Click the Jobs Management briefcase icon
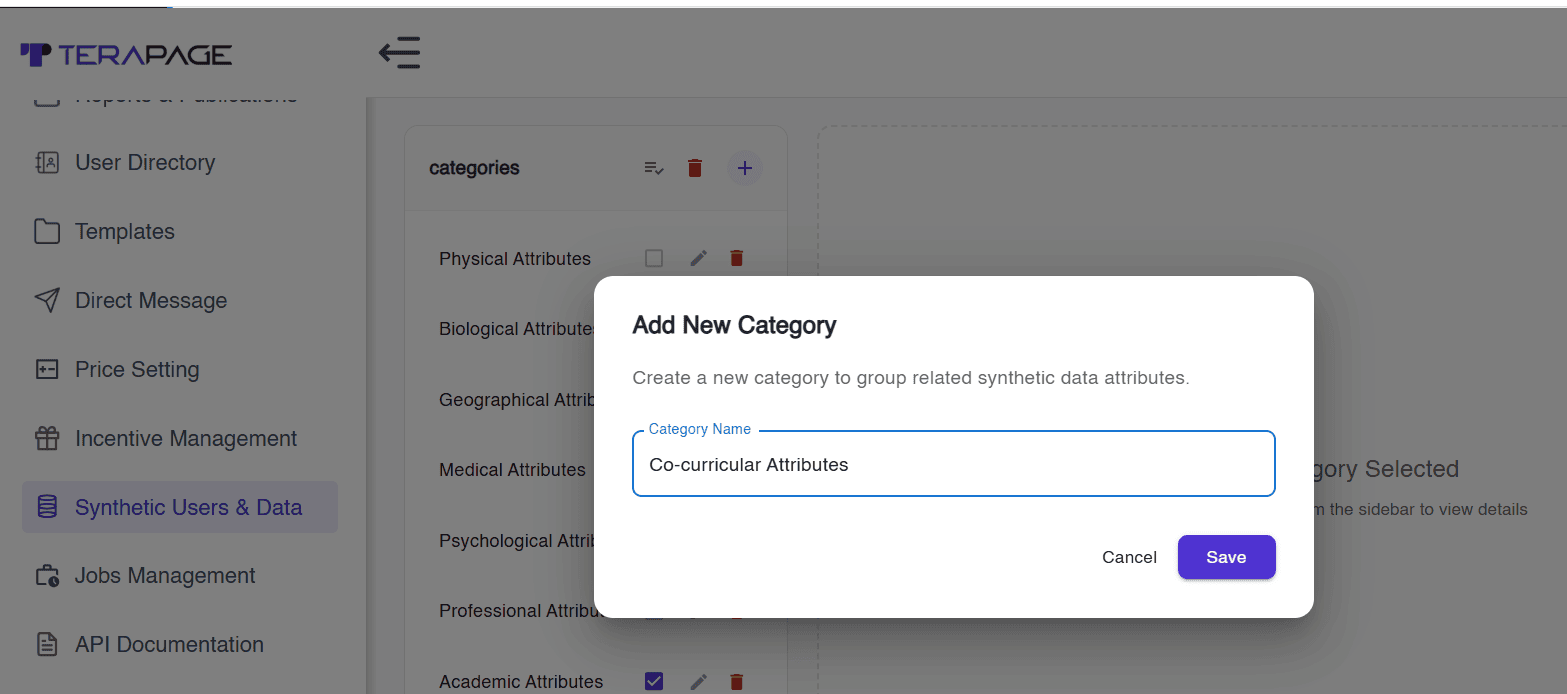The height and width of the screenshot is (694, 1567). (47, 576)
